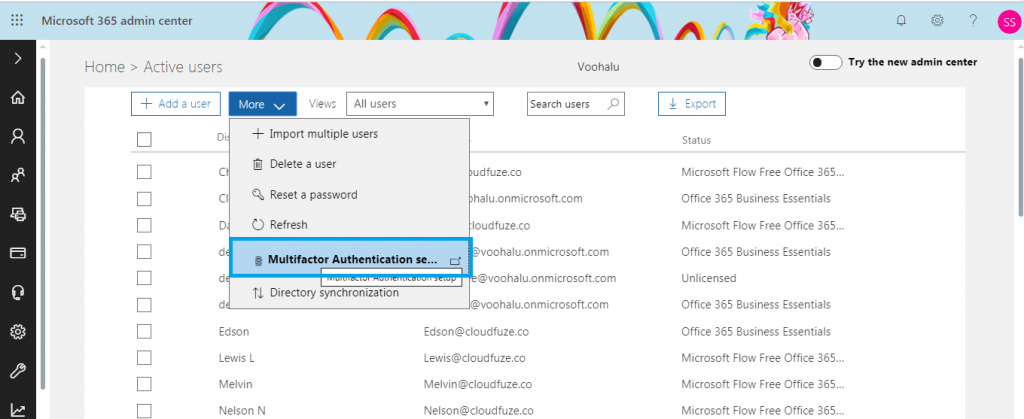1024x419 pixels.
Task: Select Reset a password menu entry
Action: (349, 194)
